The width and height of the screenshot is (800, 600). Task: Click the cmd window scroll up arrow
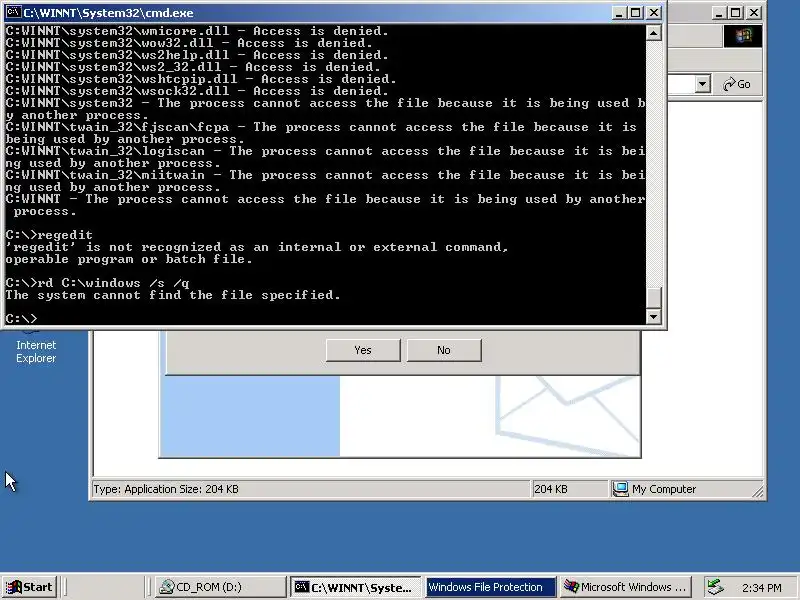pyautogui.click(x=654, y=33)
